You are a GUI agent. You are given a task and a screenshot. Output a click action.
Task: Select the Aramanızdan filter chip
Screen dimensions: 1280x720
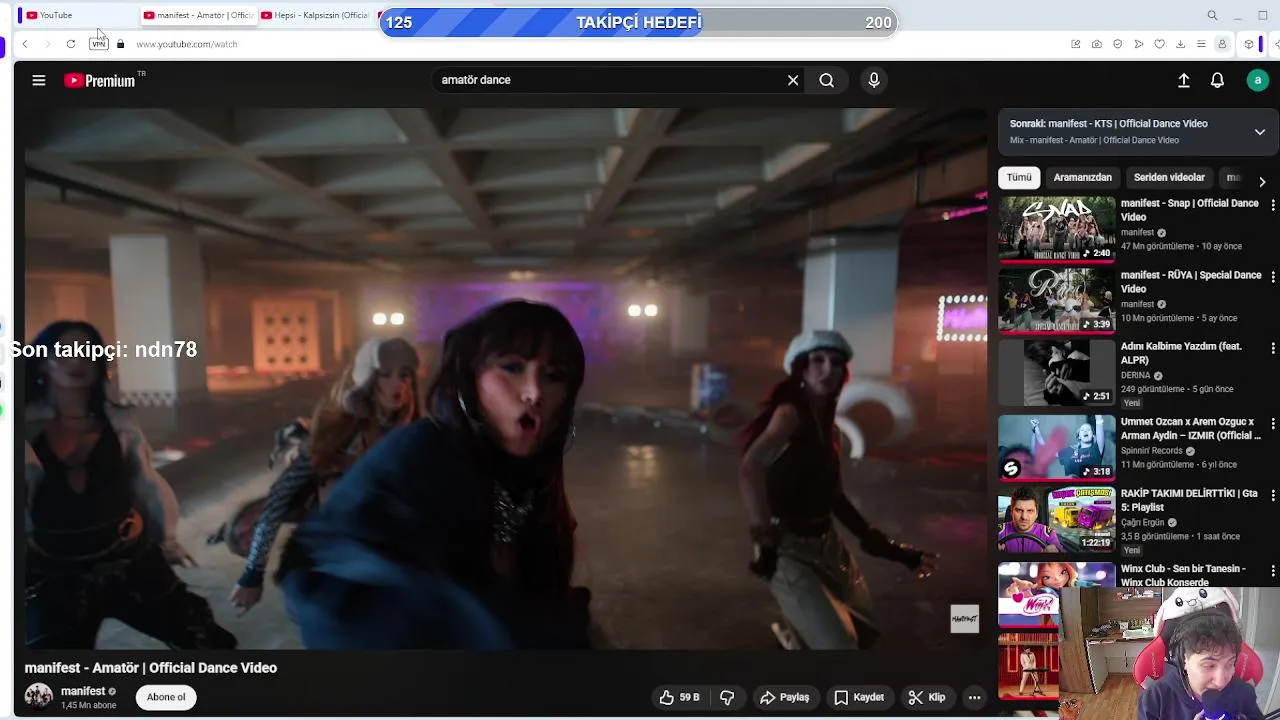(1082, 177)
